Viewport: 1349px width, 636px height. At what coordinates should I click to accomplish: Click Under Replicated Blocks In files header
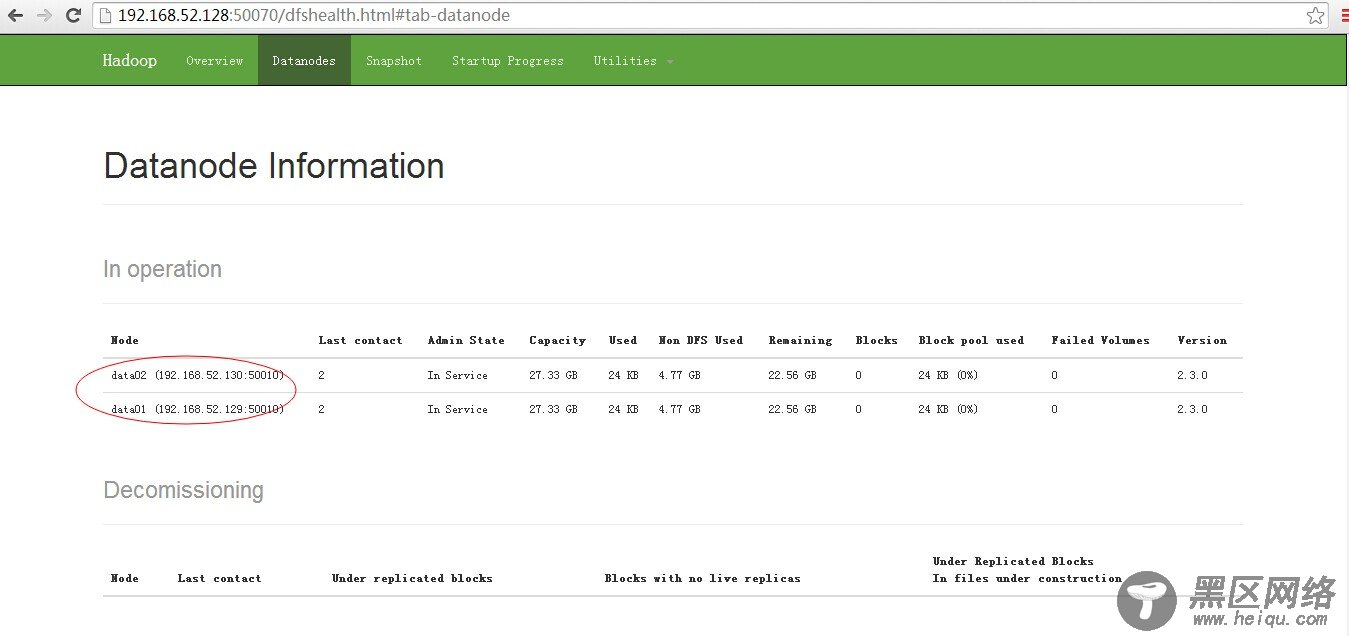click(x=1027, y=570)
